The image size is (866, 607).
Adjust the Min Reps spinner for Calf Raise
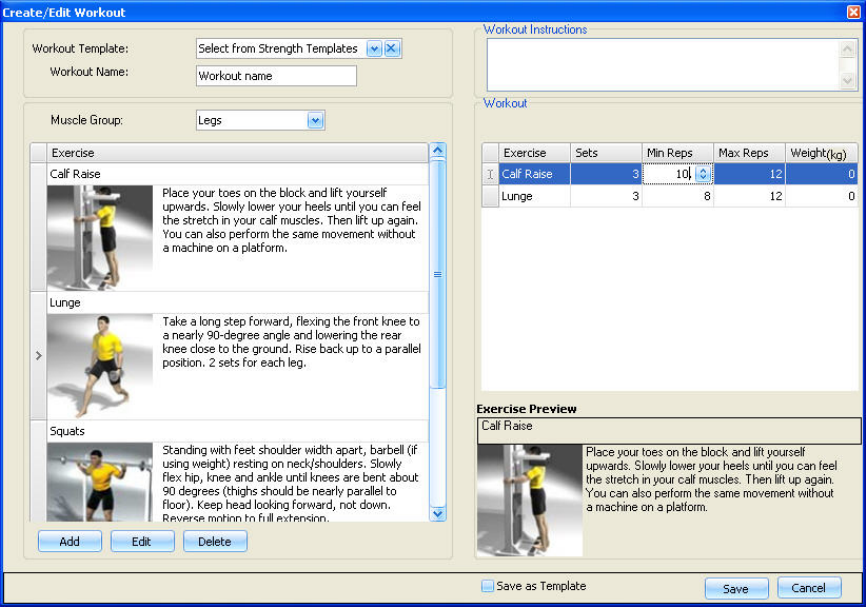coord(703,174)
